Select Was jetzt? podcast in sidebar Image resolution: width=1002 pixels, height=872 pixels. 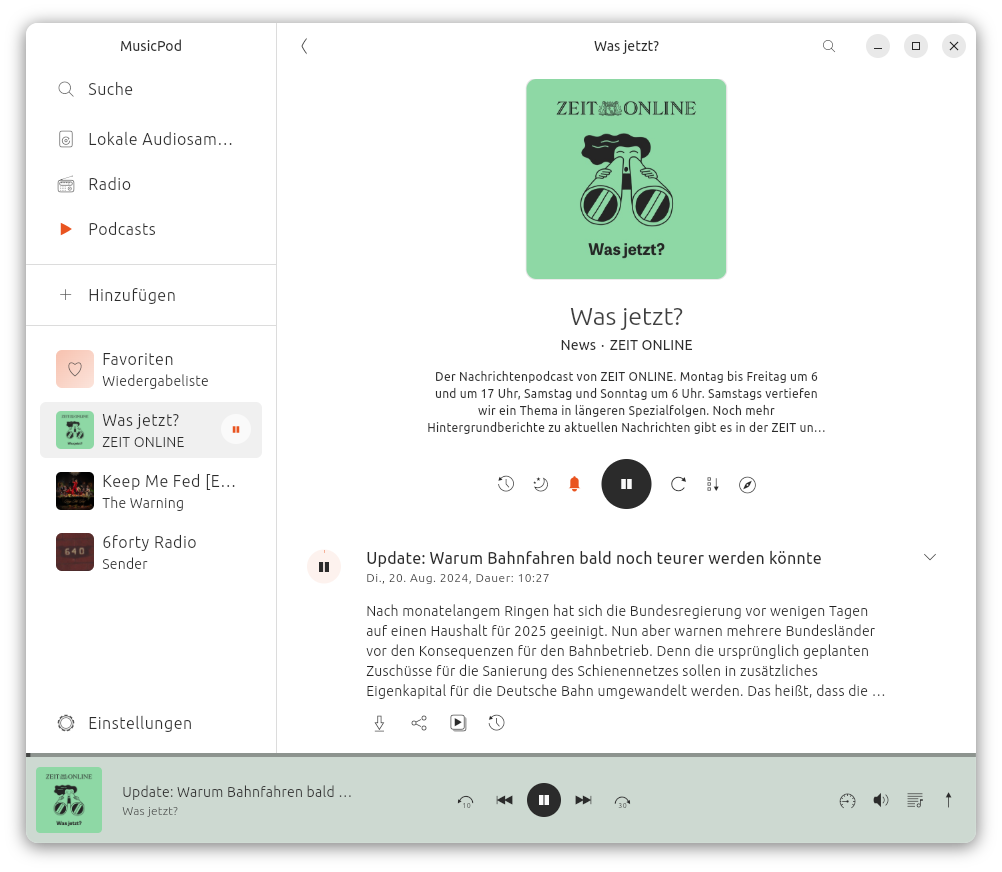(x=151, y=430)
